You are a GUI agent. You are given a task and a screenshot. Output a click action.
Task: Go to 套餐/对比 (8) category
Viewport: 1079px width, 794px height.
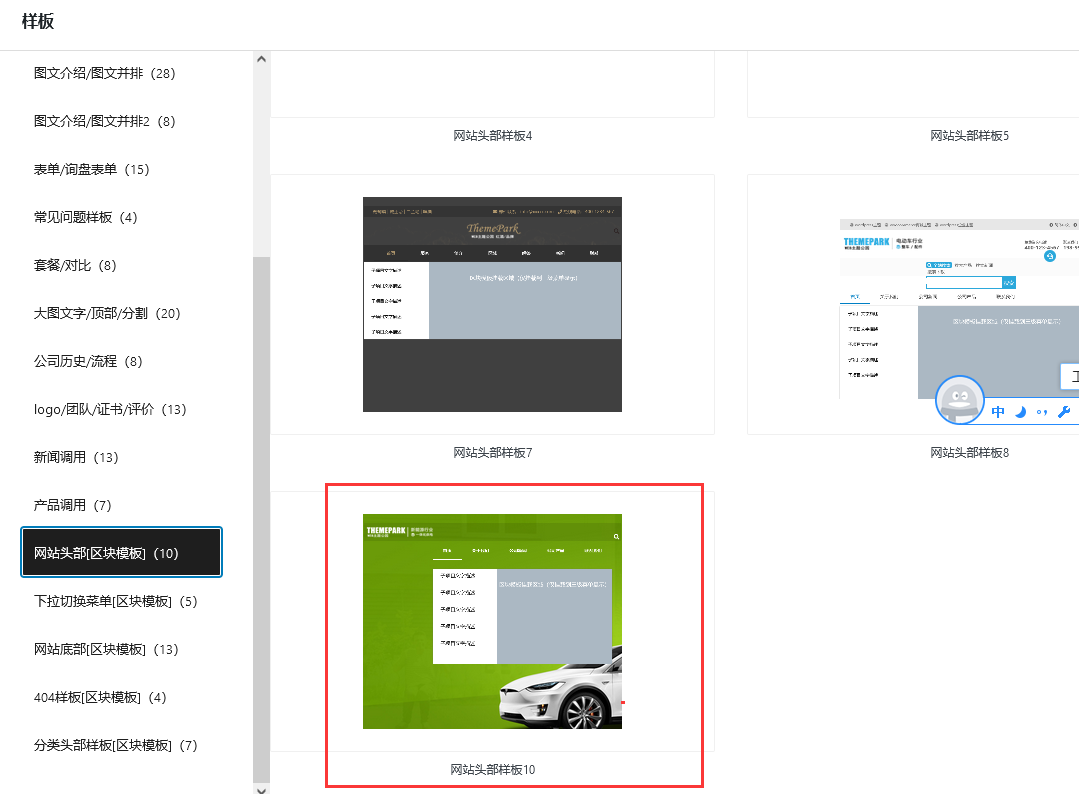[75, 265]
